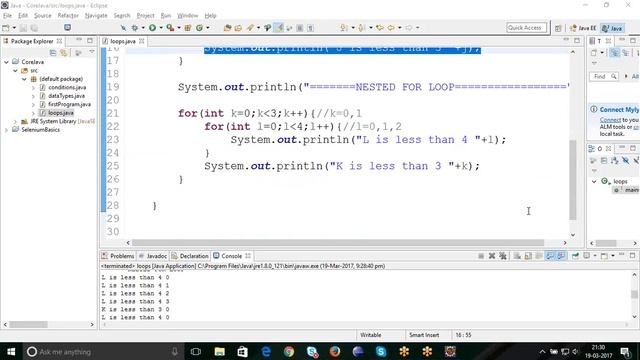Click Collapse All in Package Explorer
Image resolution: width=640 pixels, height=360 pixels.
pos(53,53)
